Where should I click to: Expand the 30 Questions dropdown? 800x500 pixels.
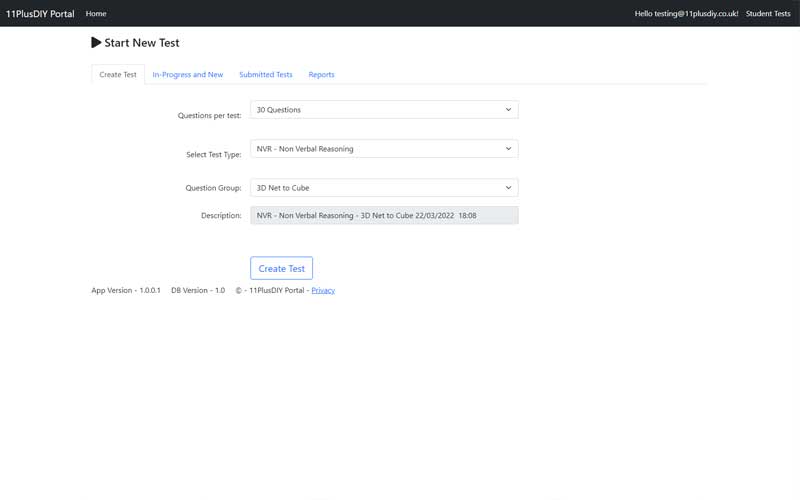384,110
